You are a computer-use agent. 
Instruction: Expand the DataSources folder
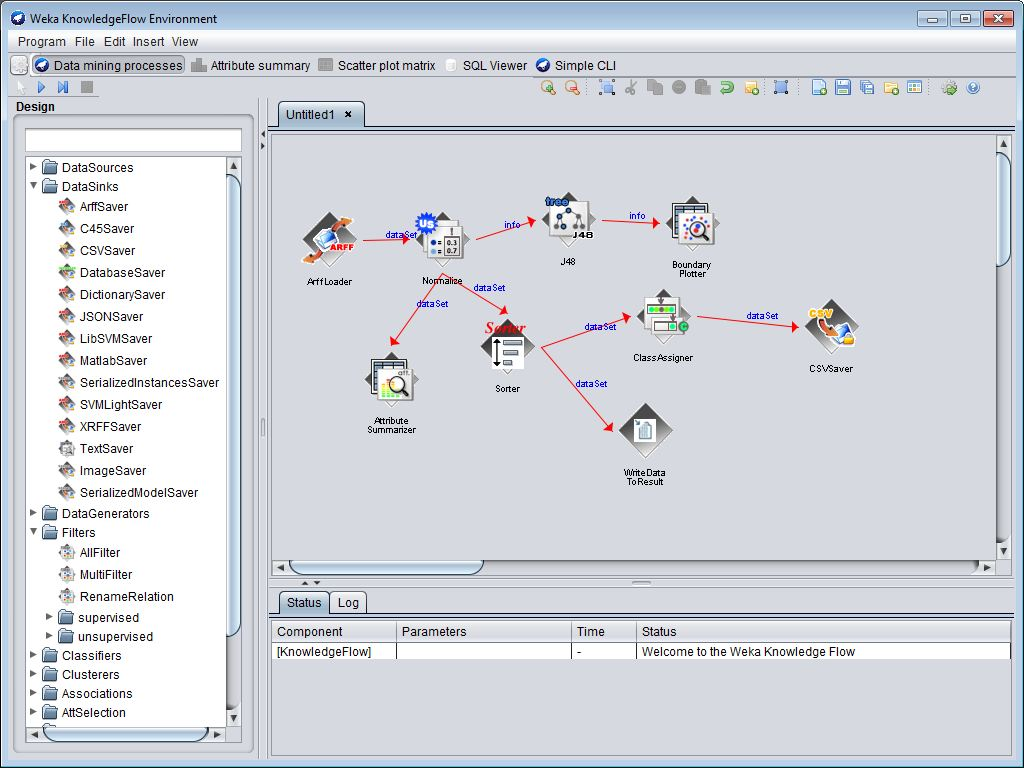point(34,167)
